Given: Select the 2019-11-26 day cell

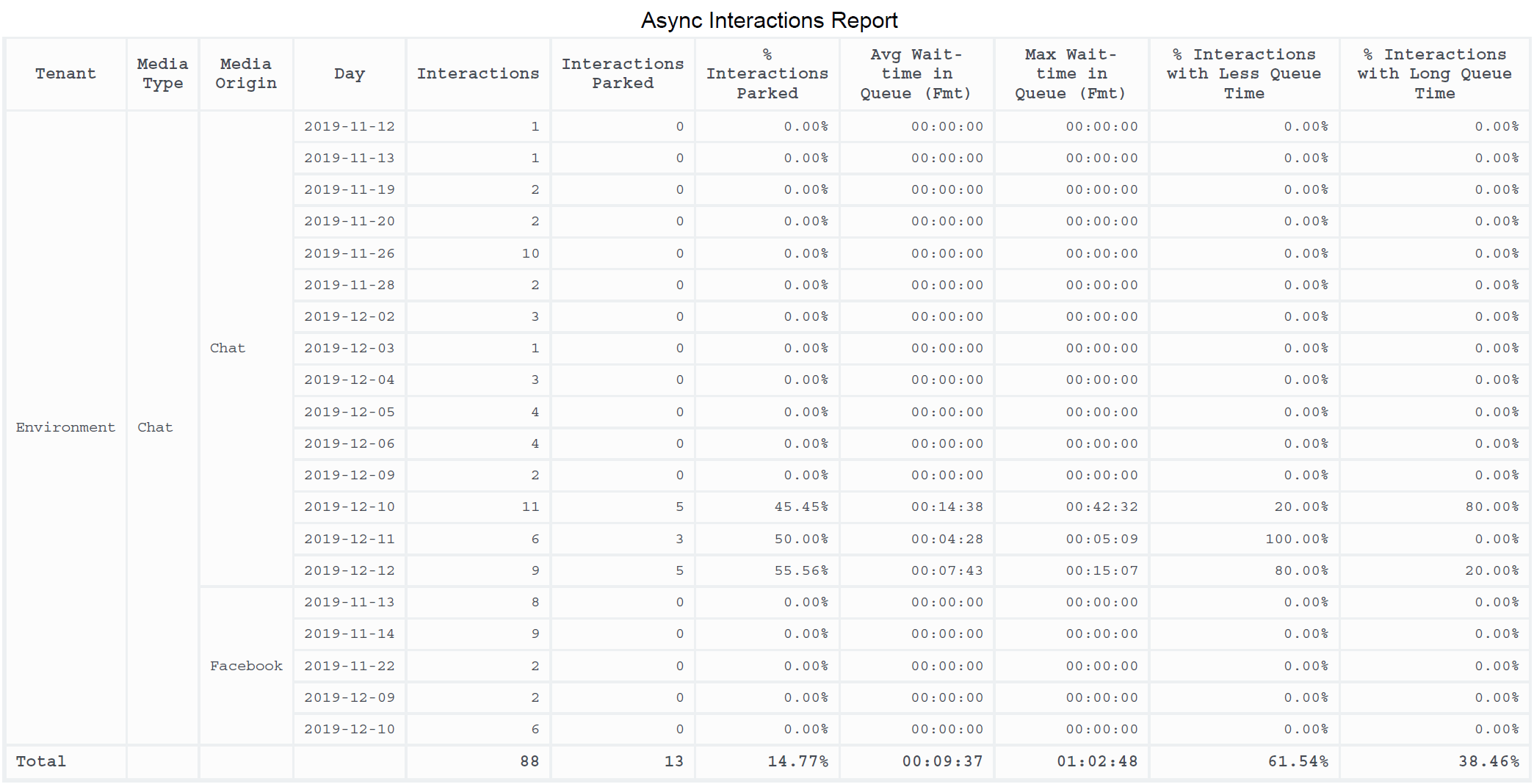Looking at the screenshot, I should coord(350,253).
